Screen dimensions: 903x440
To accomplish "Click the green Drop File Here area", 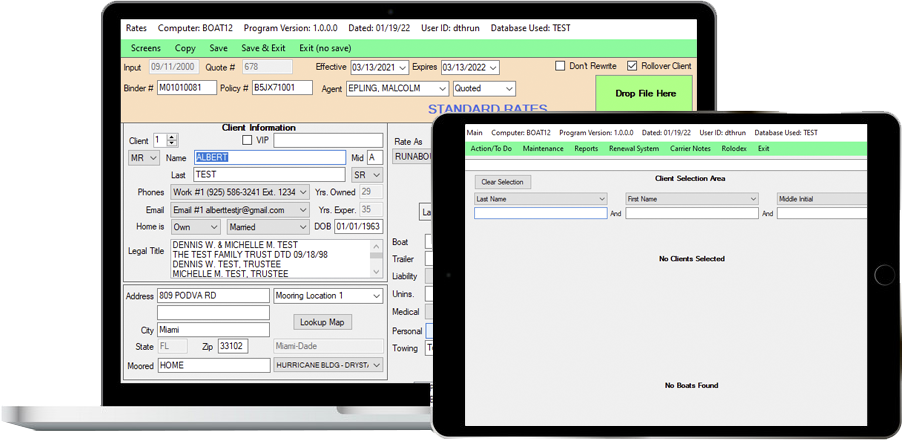I will tap(645, 94).
